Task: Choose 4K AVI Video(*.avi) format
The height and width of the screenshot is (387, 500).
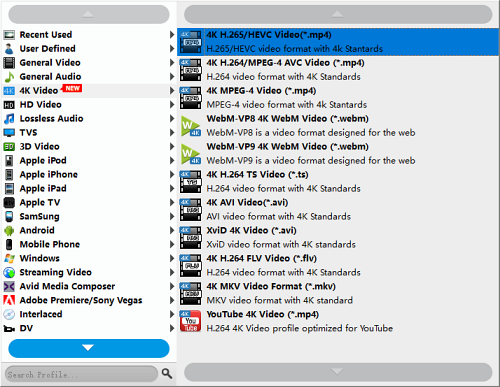Action: pyautogui.click(x=338, y=210)
